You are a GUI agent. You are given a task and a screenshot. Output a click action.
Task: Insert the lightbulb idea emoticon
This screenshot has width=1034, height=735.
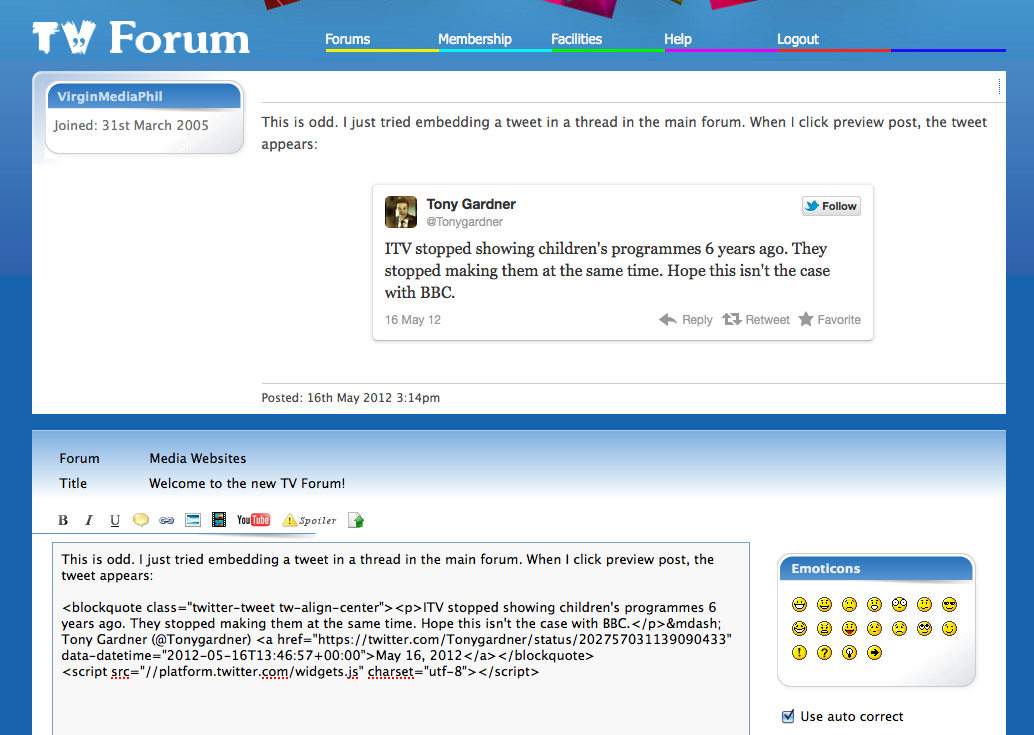[849, 653]
